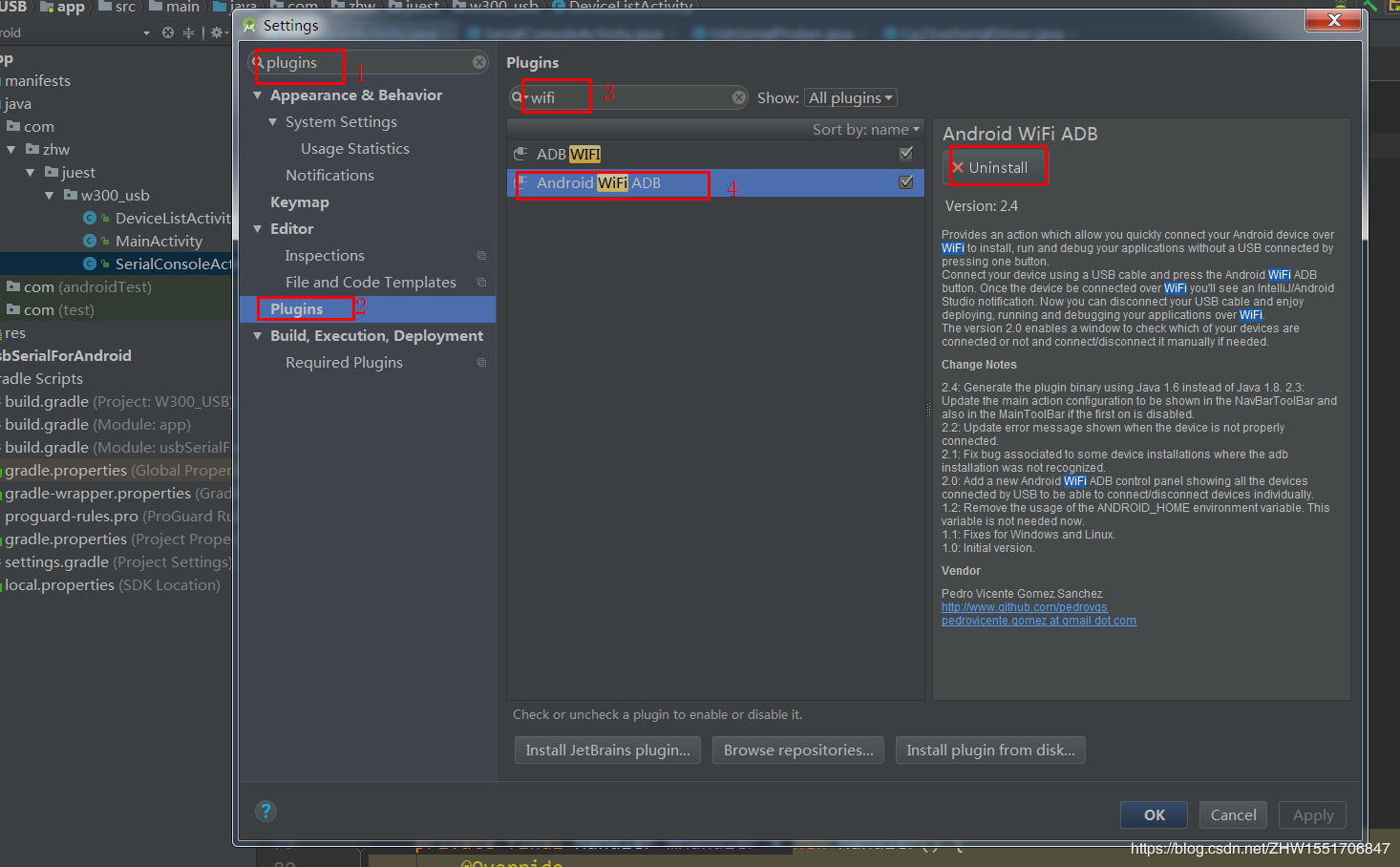
Task: Click the project panel gear settings icon
Action: [217, 32]
